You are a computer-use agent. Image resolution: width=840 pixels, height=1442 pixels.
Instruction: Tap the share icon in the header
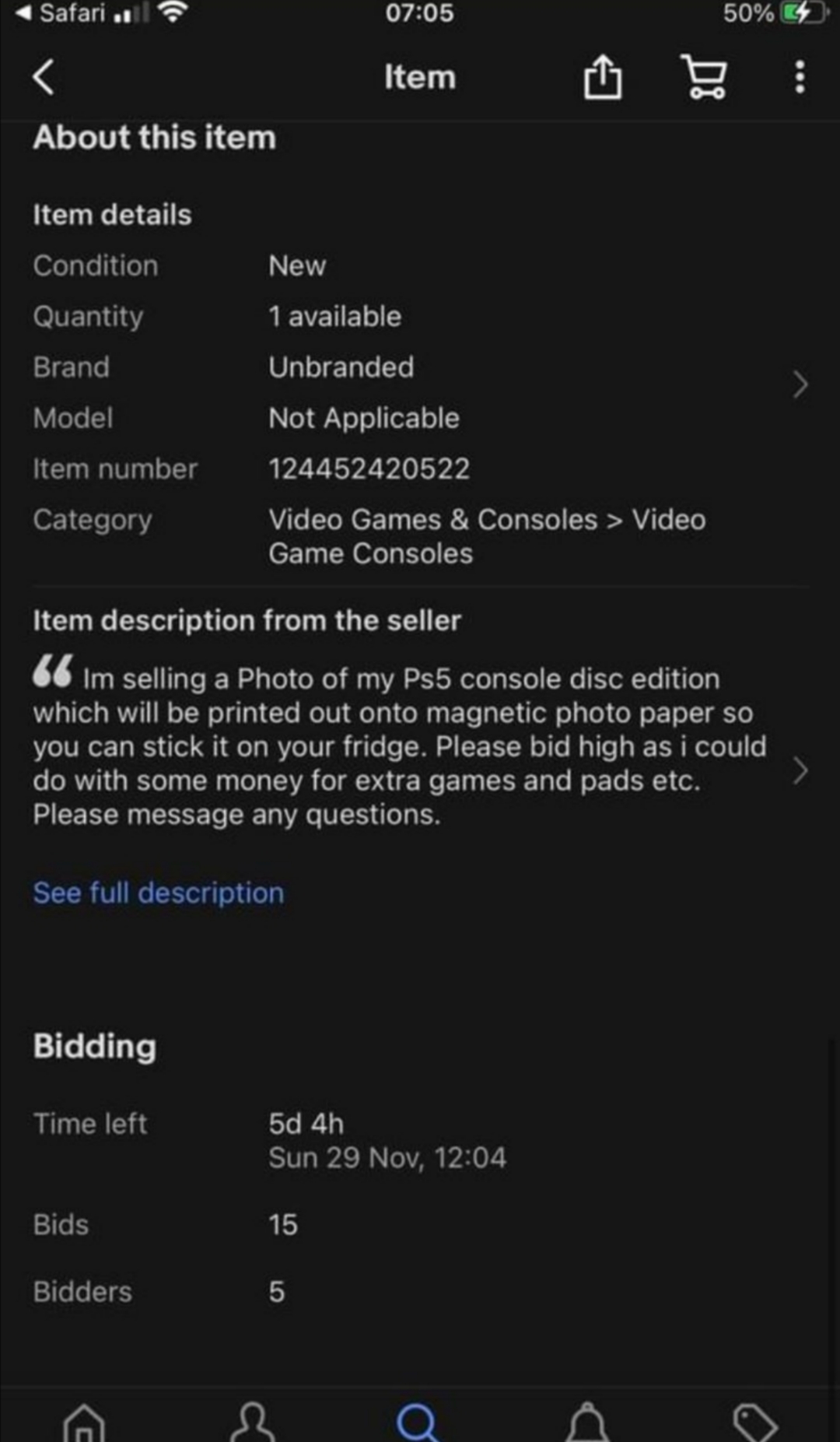[603, 78]
